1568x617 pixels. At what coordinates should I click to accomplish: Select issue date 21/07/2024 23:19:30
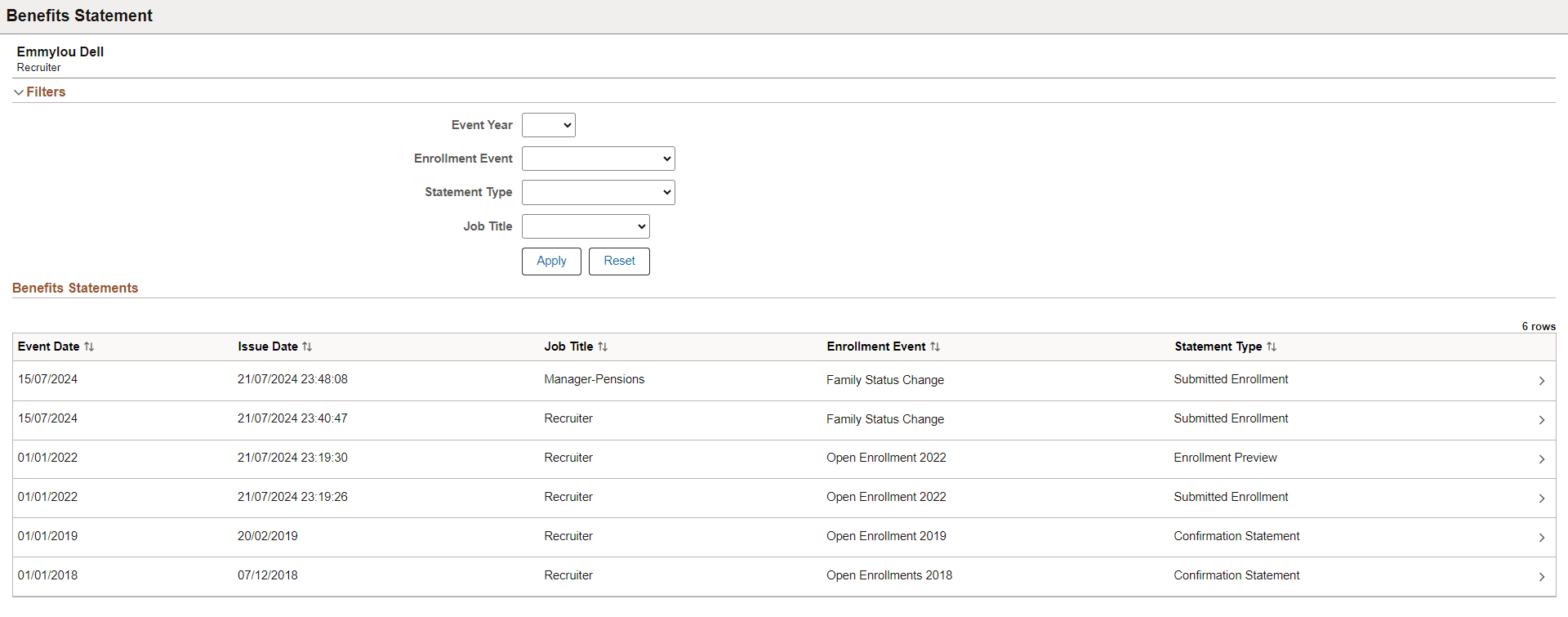pos(292,458)
